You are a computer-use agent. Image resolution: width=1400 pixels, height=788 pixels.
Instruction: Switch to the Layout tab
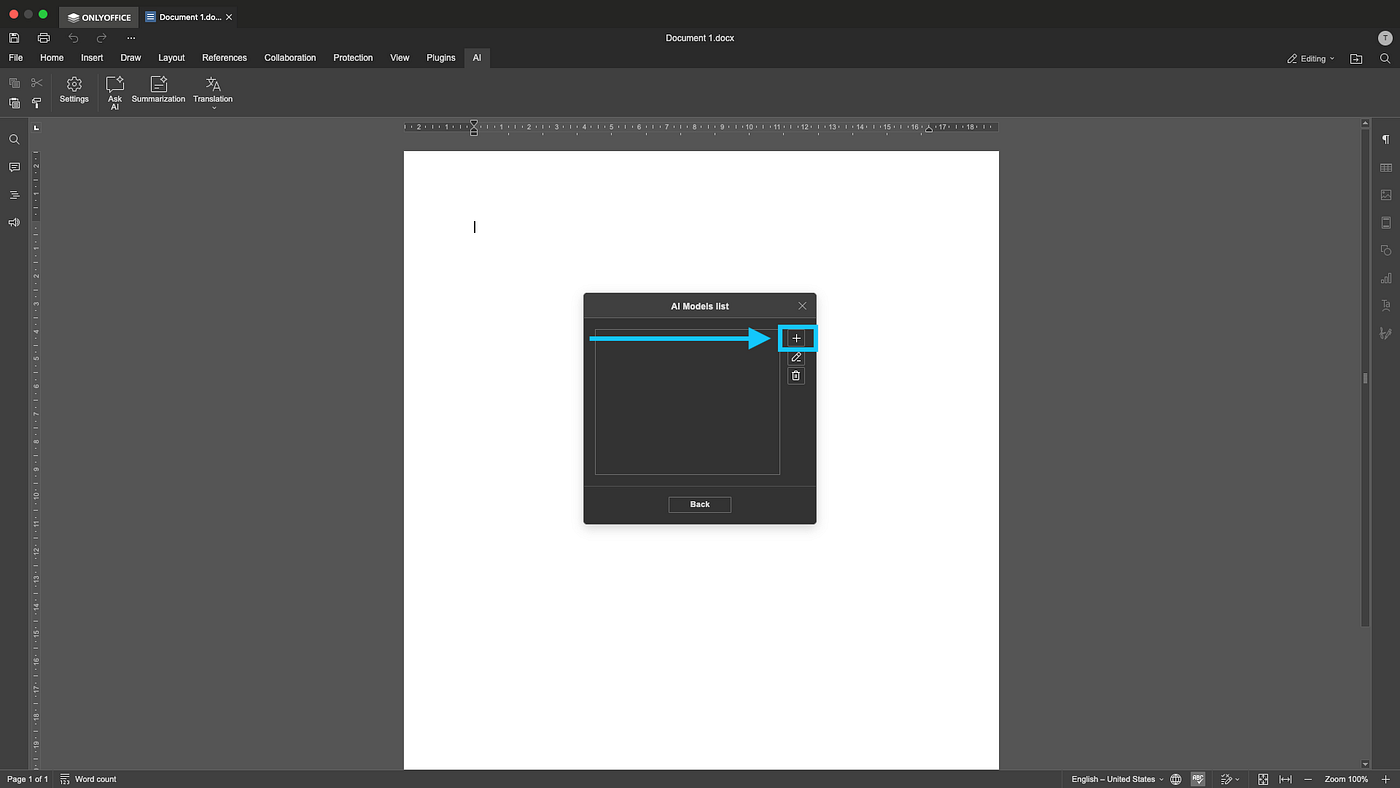171,58
